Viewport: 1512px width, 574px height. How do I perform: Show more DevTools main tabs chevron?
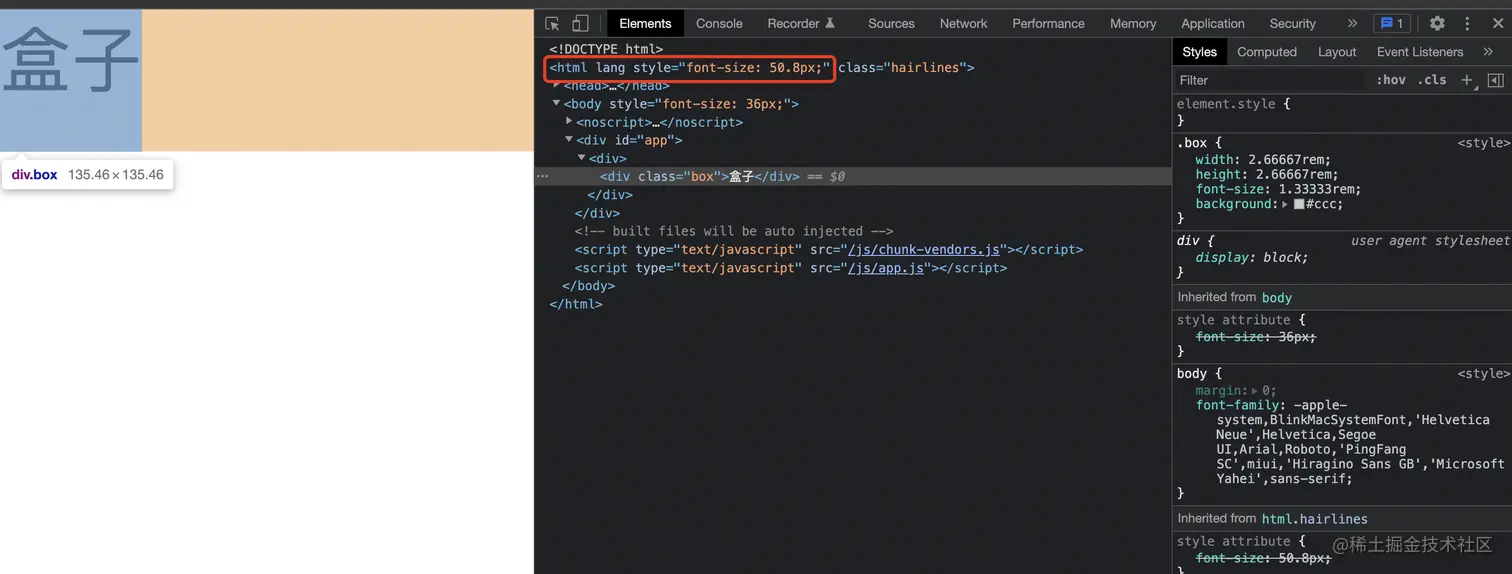[1352, 23]
